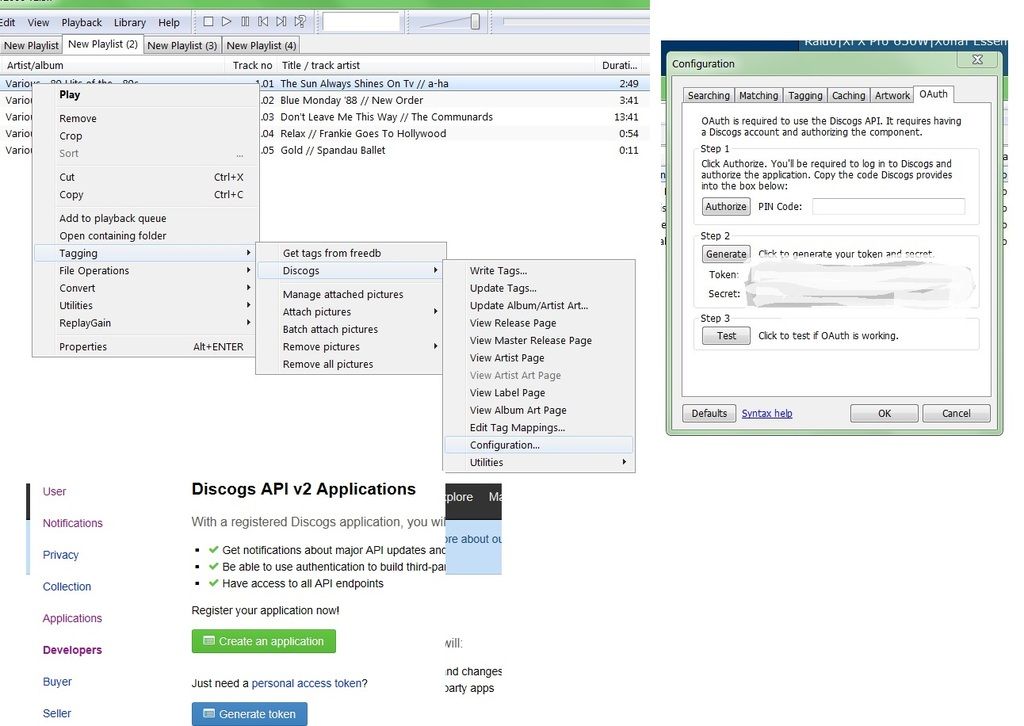
Task: Select Open containing folder
Action: pos(146,236)
